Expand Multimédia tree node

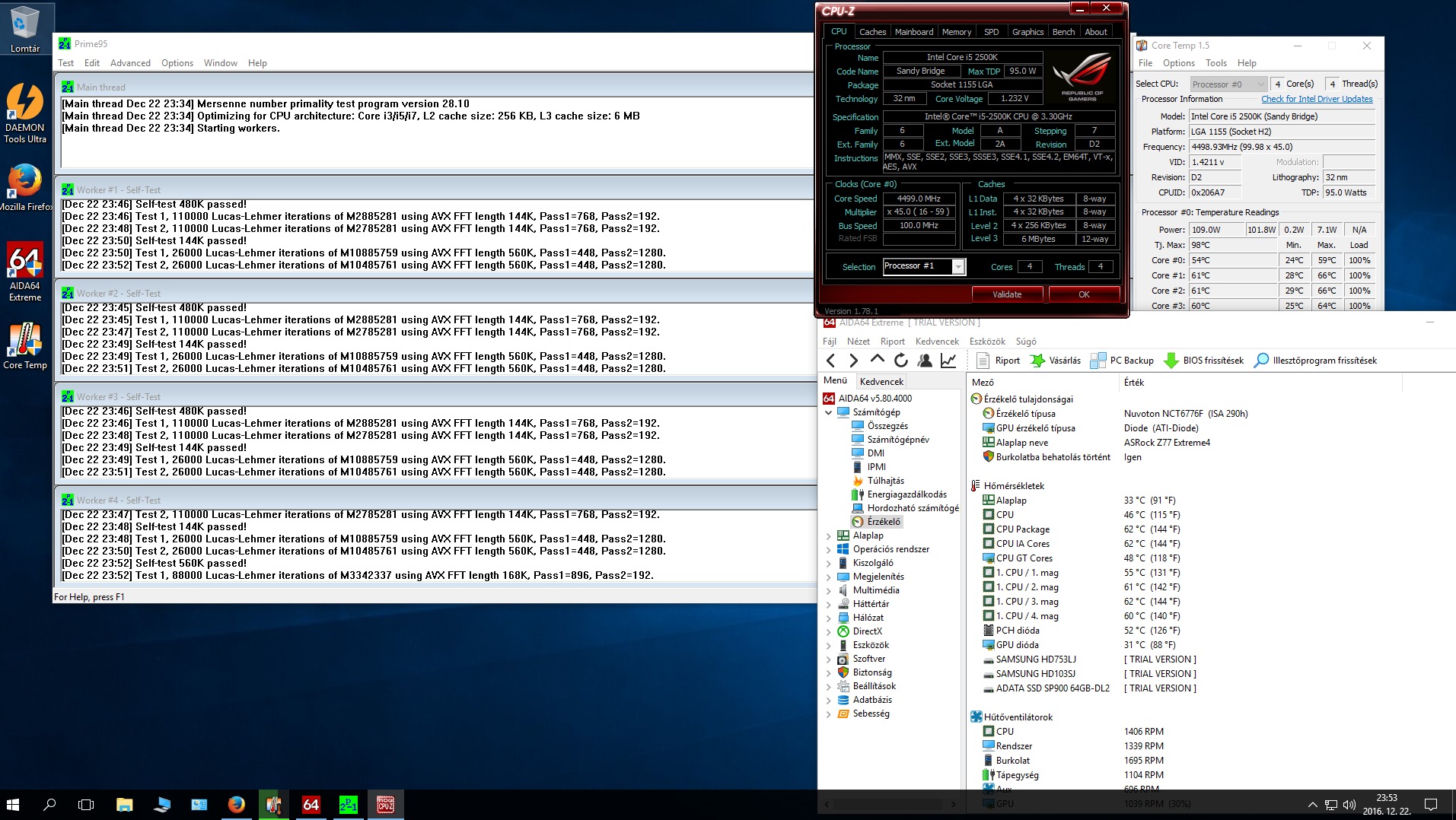click(x=828, y=590)
